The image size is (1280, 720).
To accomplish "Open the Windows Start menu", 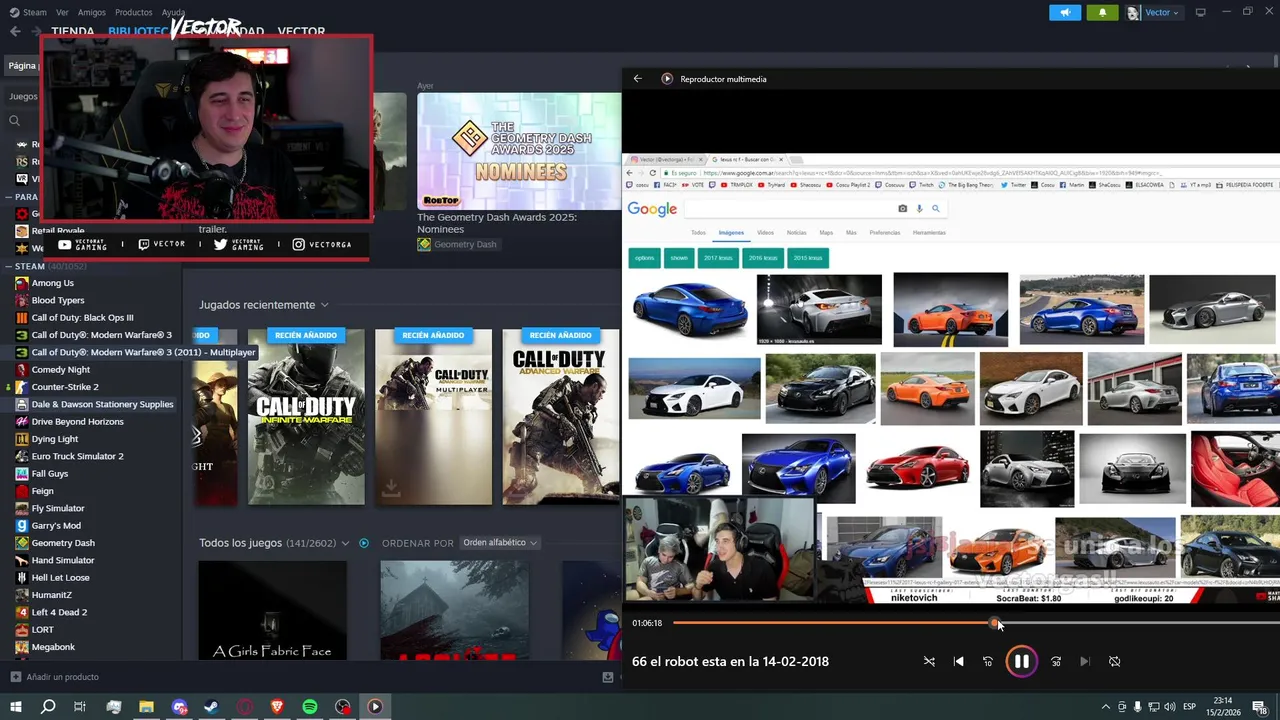I will (x=15, y=707).
